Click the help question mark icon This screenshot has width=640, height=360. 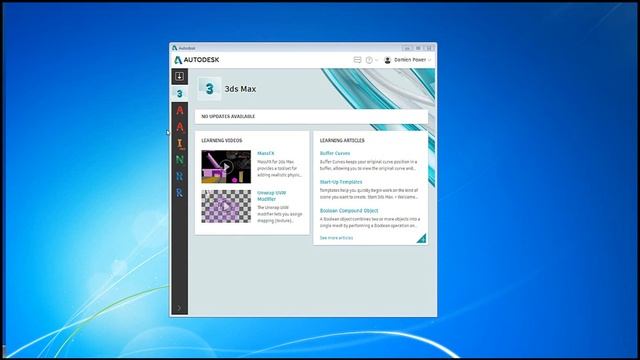(x=369, y=60)
